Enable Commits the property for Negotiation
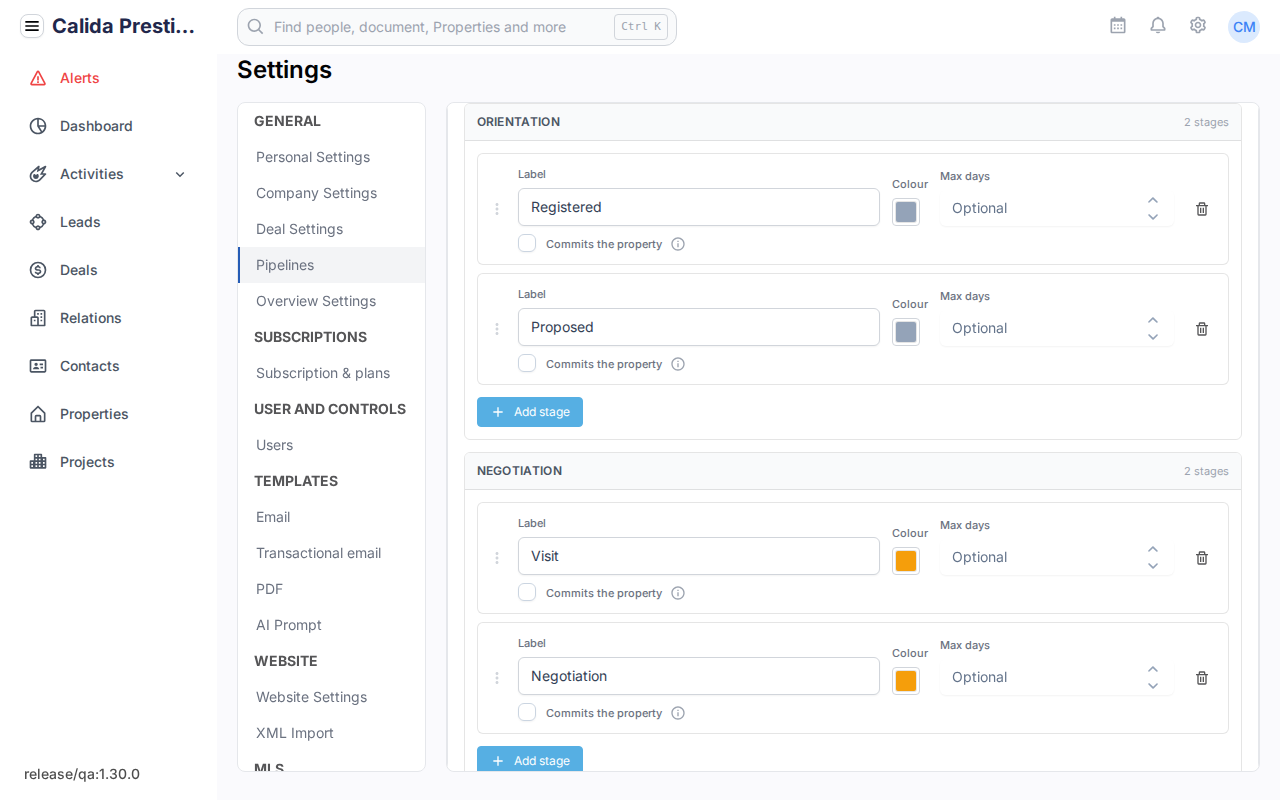This screenshot has width=1280, height=800. [527, 712]
